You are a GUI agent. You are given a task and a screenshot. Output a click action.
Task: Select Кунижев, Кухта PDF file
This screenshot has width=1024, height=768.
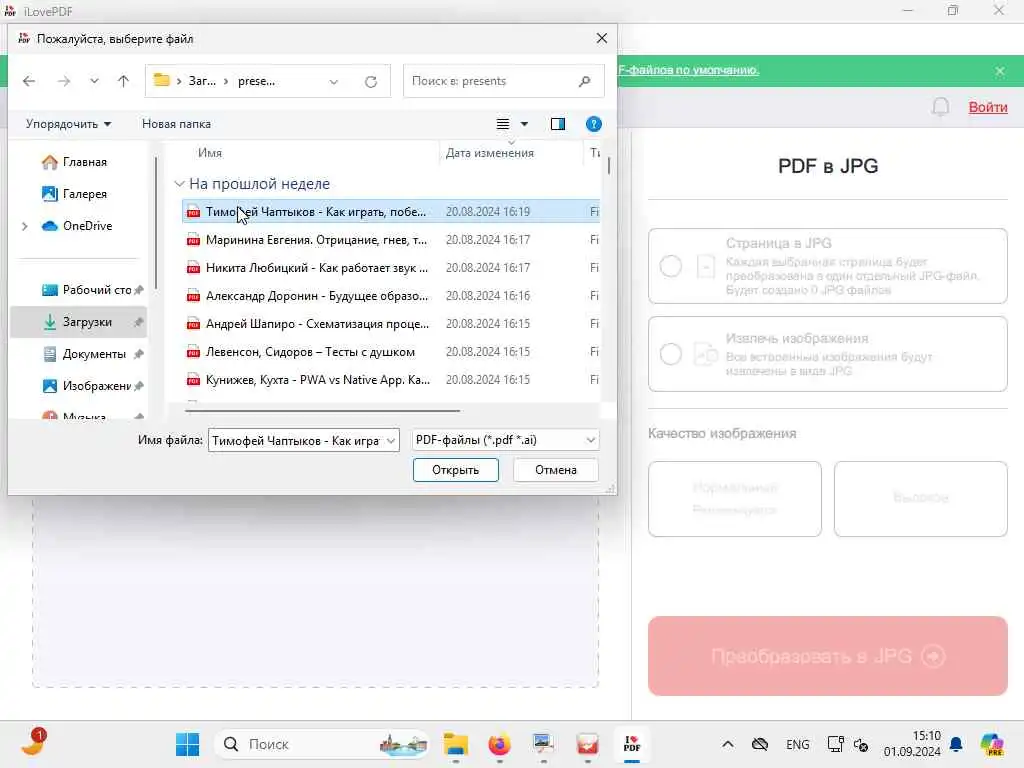click(x=391, y=380)
